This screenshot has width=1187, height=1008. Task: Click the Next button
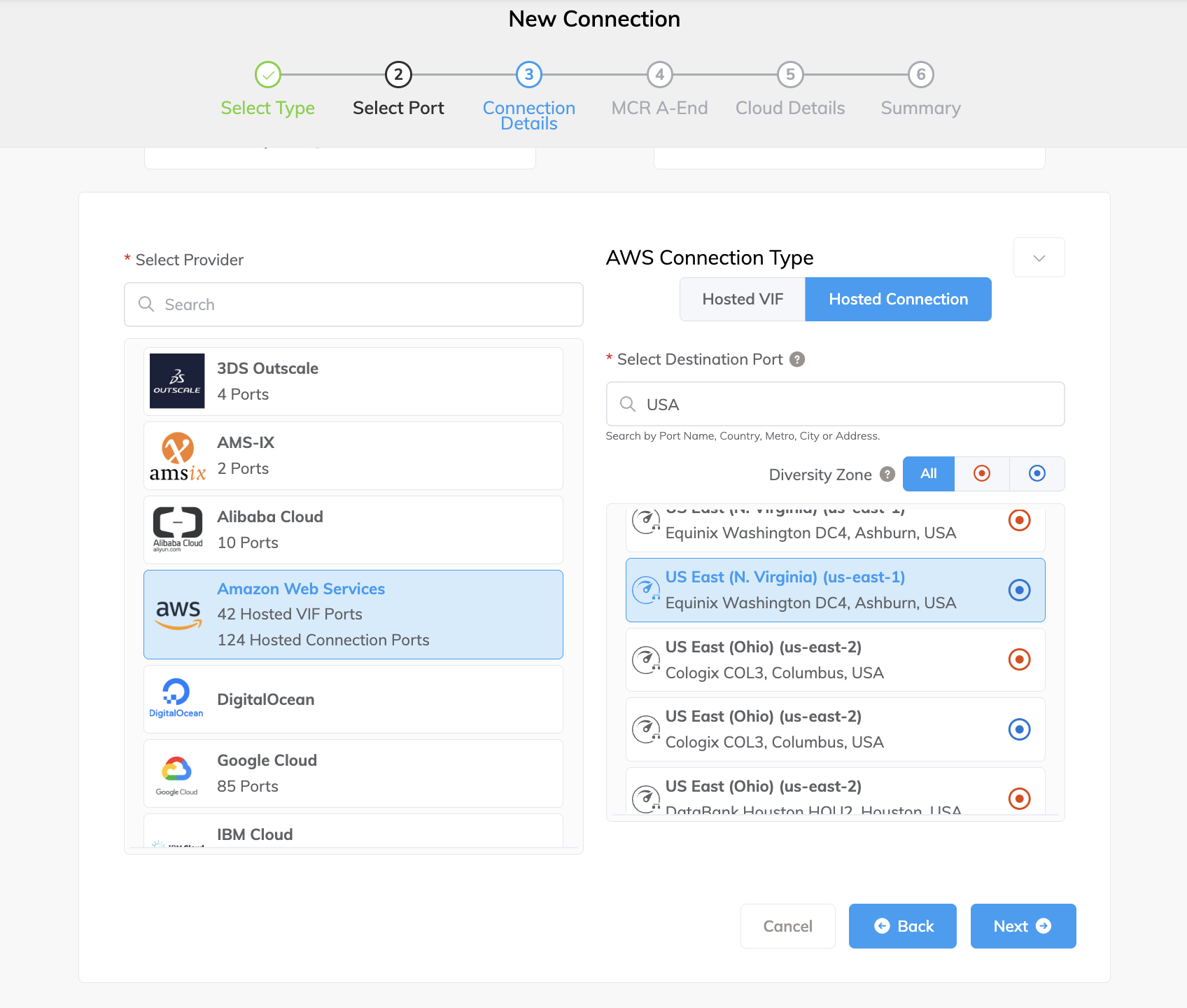[x=1023, y=925]
